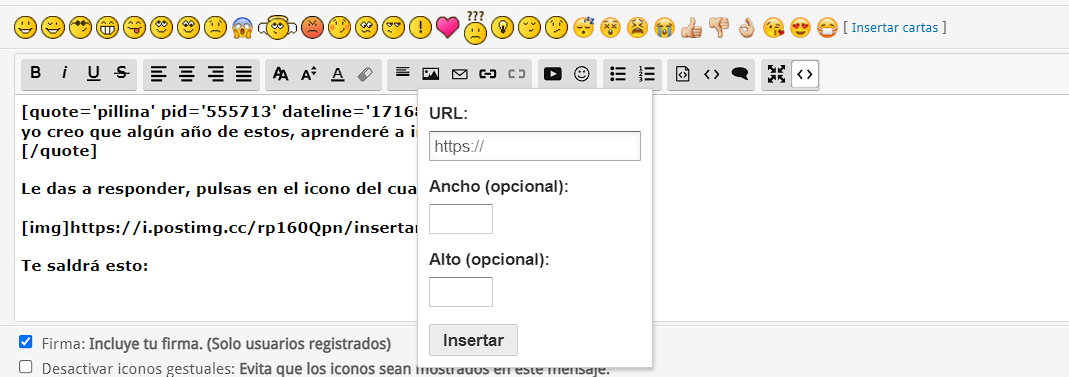This screenshot has height=377, width=1069.
Task: Insert a quote with speech bubble icon
Action: 740,74
